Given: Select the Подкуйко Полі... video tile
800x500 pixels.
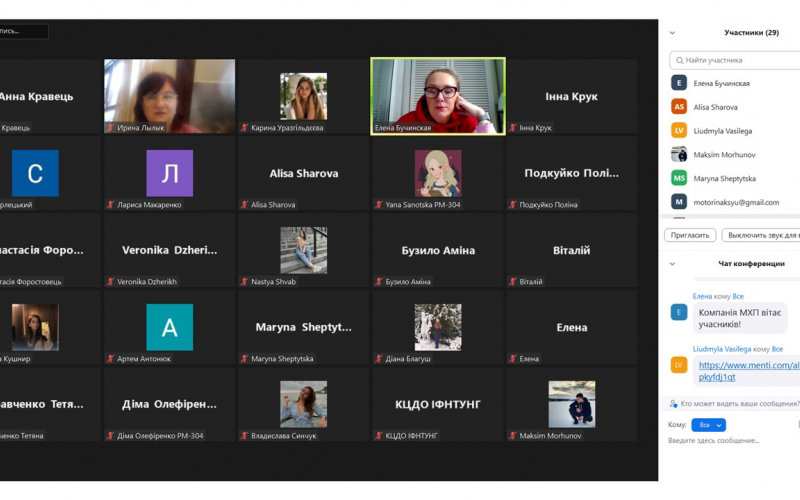Looking at the screenshot, I should click(x=571, y=173).
